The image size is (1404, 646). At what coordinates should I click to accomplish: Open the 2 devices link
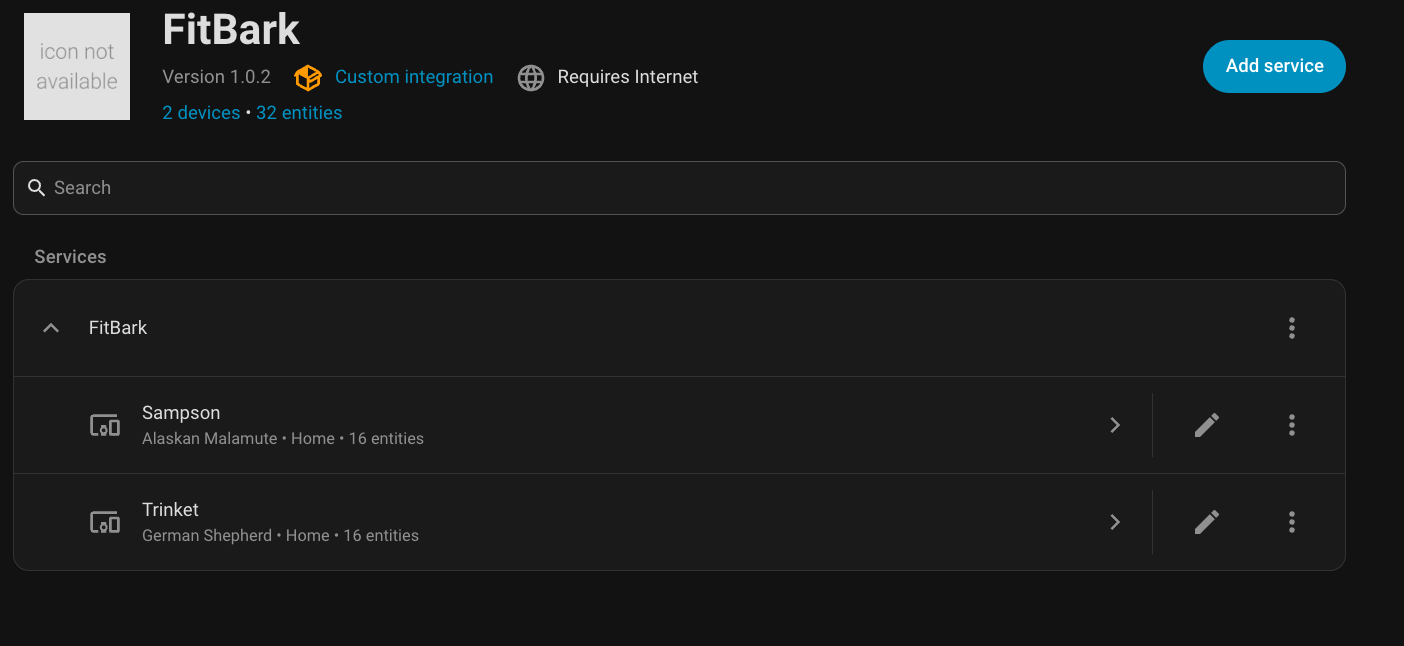[x=201, y=113]
